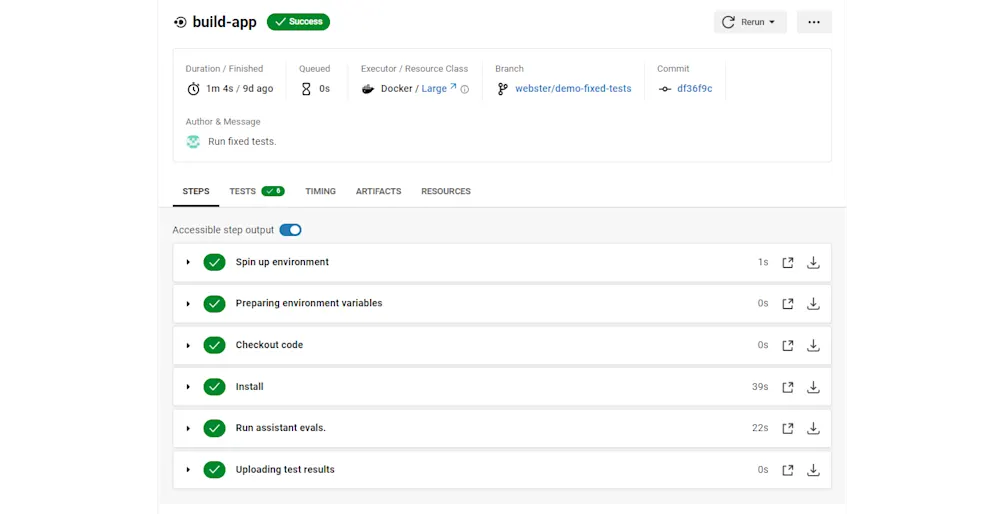Click the Spin up environment success checkmark
1003x514 pixels.
214,262
